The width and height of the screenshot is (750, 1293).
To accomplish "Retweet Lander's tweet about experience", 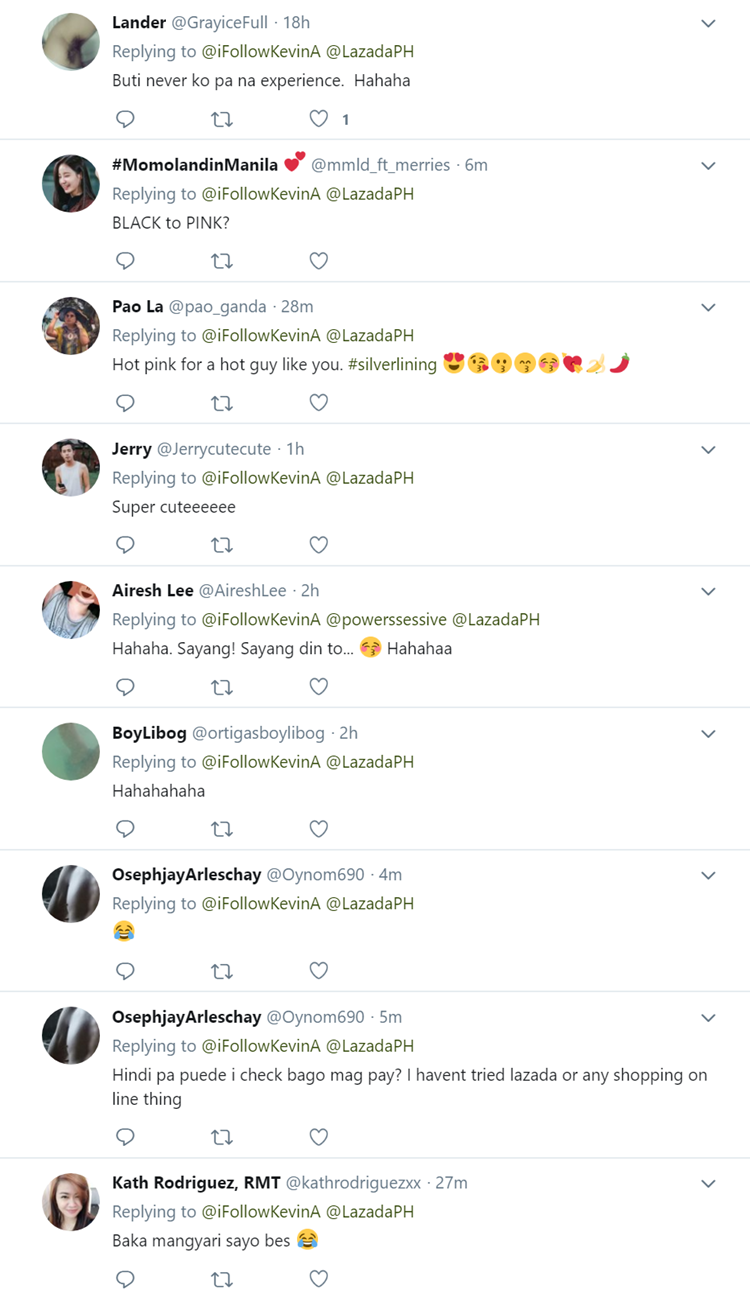I will coord(222,119).
